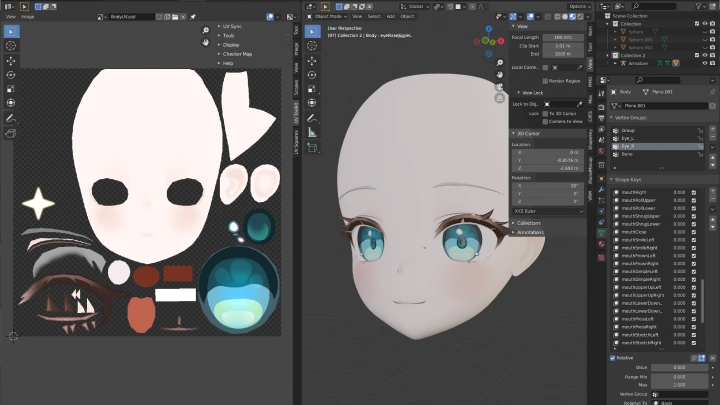Click the Plane.001 mesh name field

point(665,106)
